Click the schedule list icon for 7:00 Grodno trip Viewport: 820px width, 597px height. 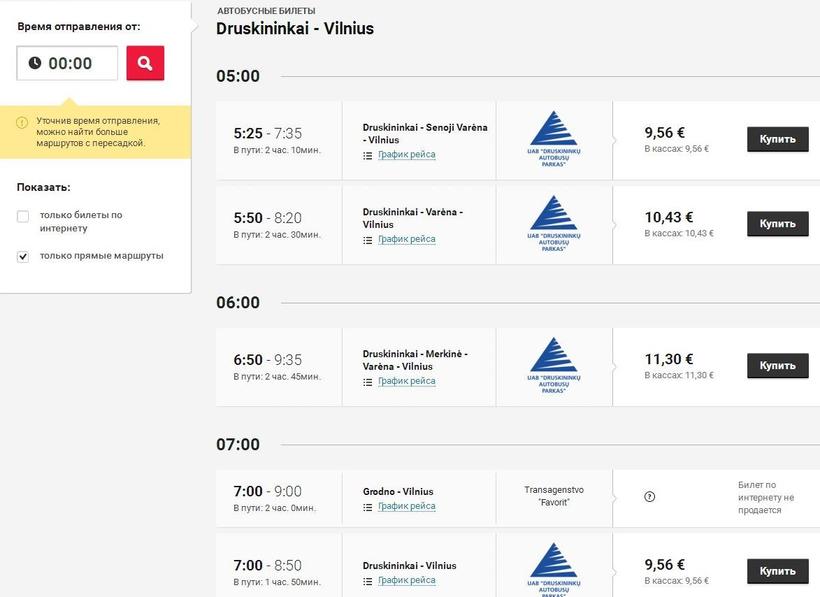coord(368,507)
